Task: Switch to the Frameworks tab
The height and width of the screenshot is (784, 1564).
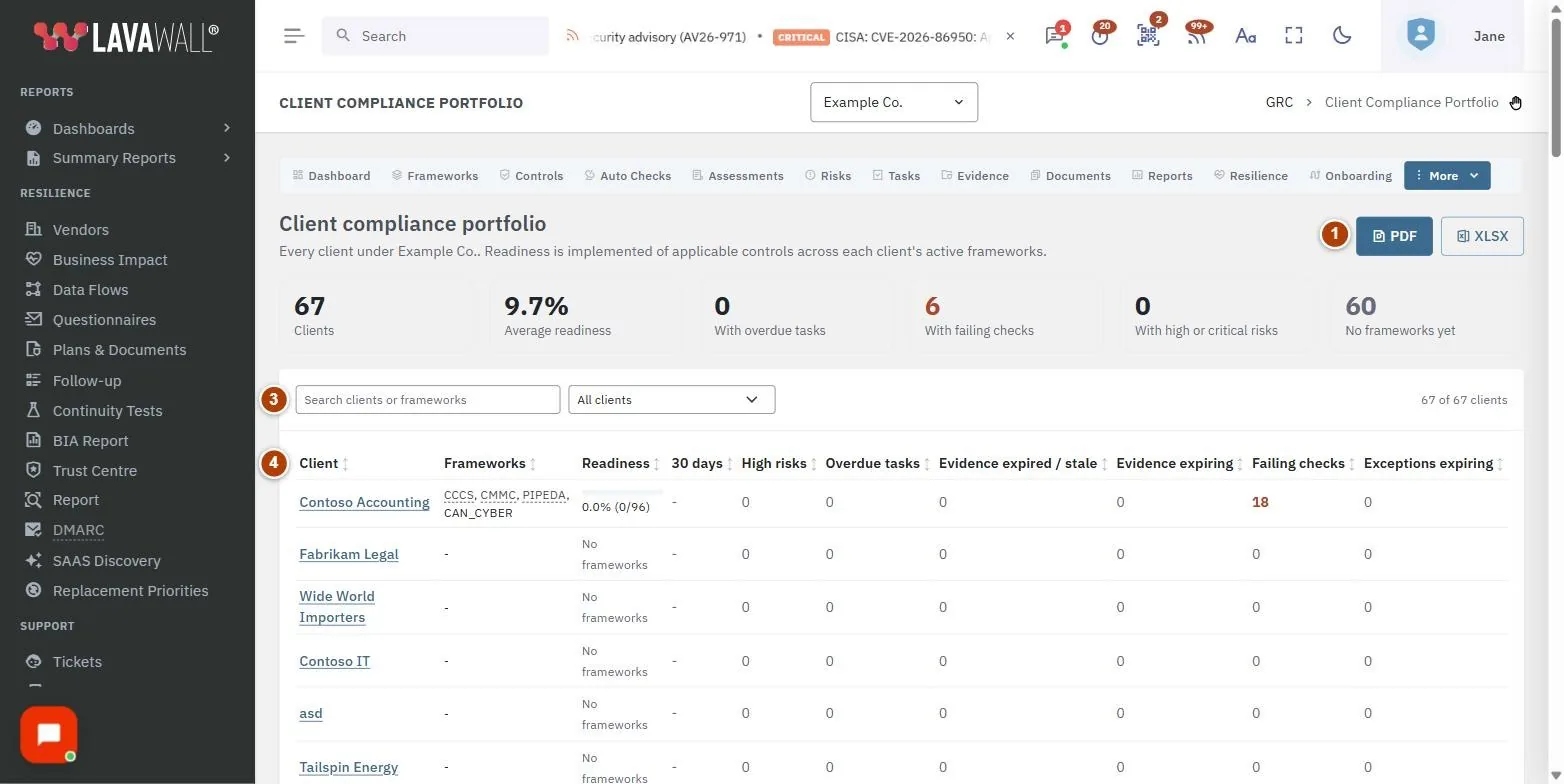Action: coord(434,175)
